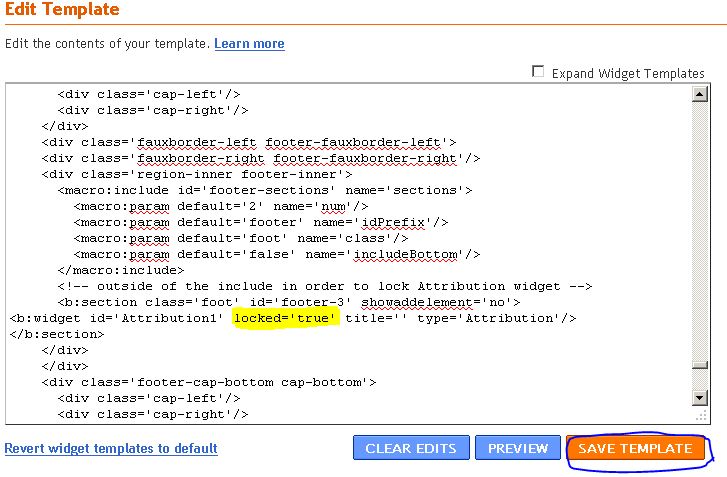Click the scrollbar thumb in the template editor
The width and height of the screenshot is (727, 477).
point(700,365)
